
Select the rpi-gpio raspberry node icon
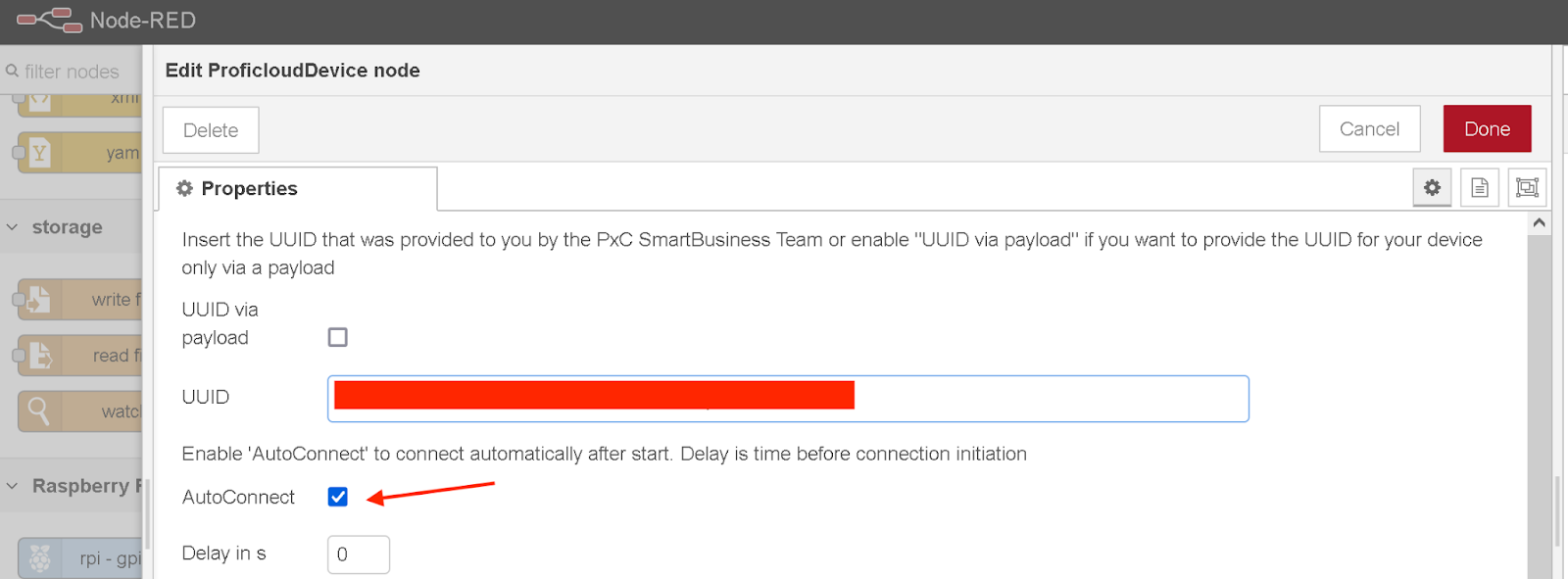(39, 558)
